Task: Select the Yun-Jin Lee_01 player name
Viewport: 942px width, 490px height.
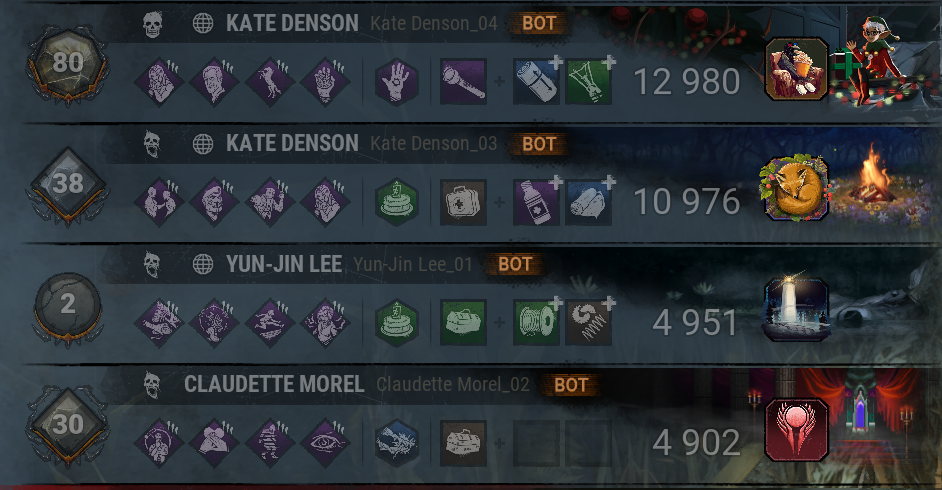Action: 413,264
